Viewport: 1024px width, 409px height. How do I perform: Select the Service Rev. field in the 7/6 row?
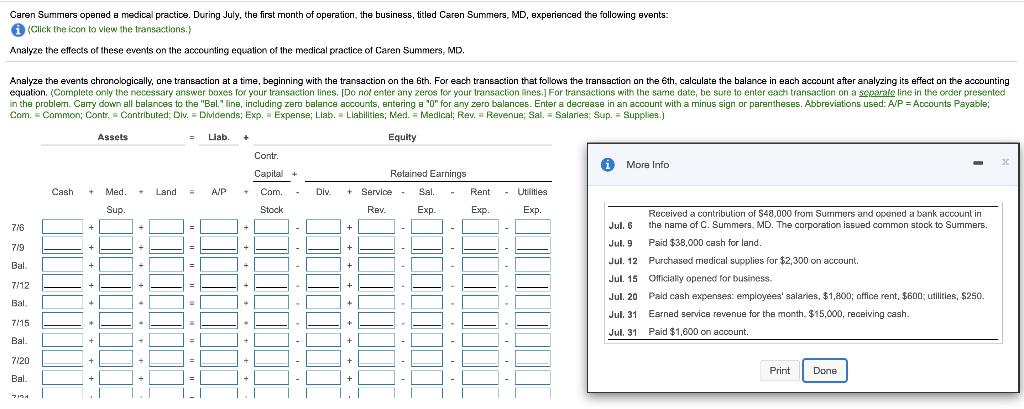point(376,227)
